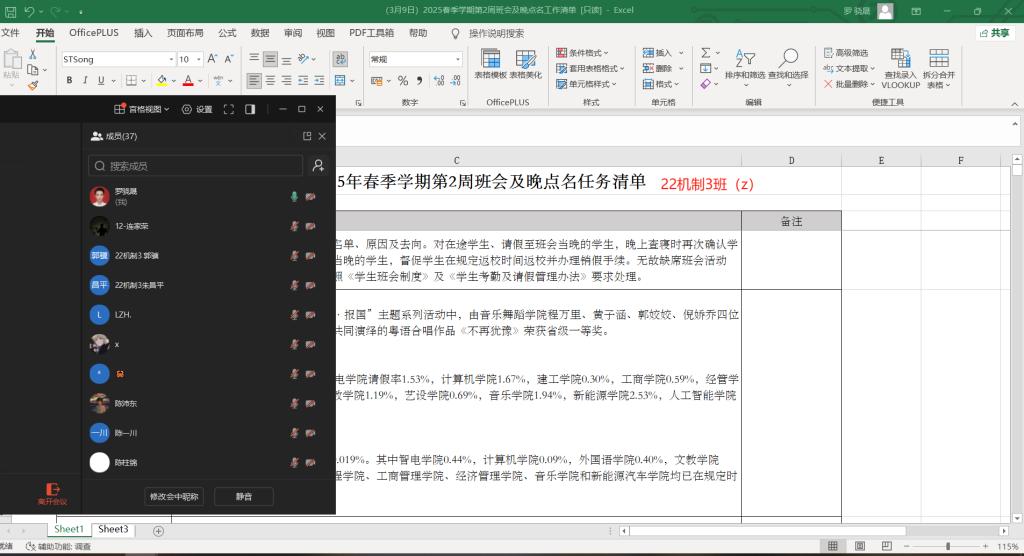Open the 页面布局 ribbon tab
Image resolution: width=1024 pixels, height=556 pixels.
184,33
